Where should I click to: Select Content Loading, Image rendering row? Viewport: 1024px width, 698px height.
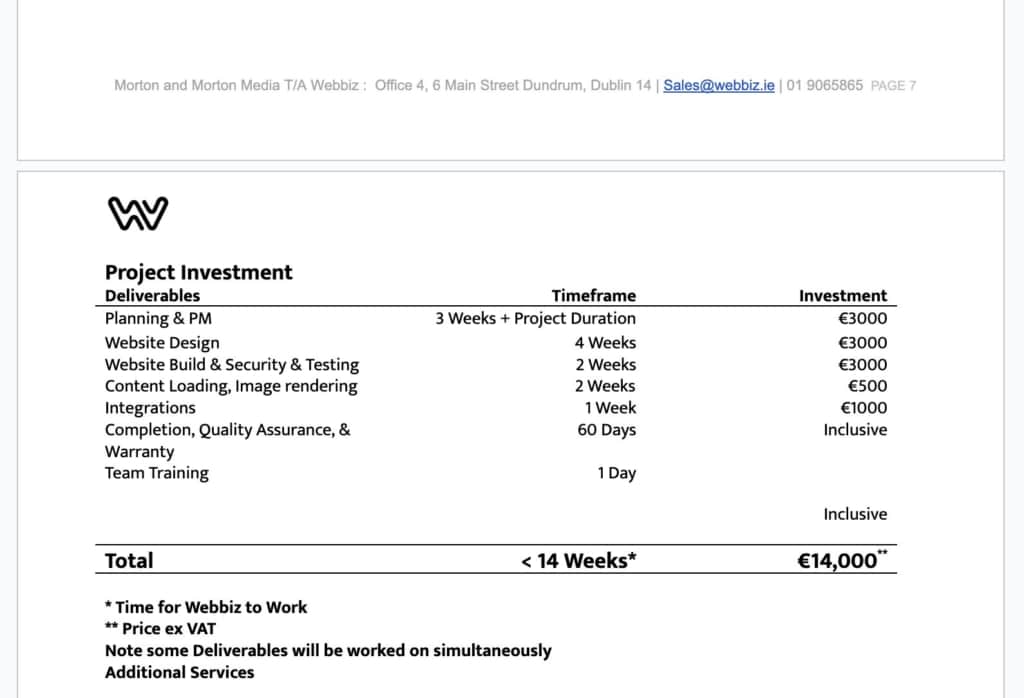click(231, 386)
